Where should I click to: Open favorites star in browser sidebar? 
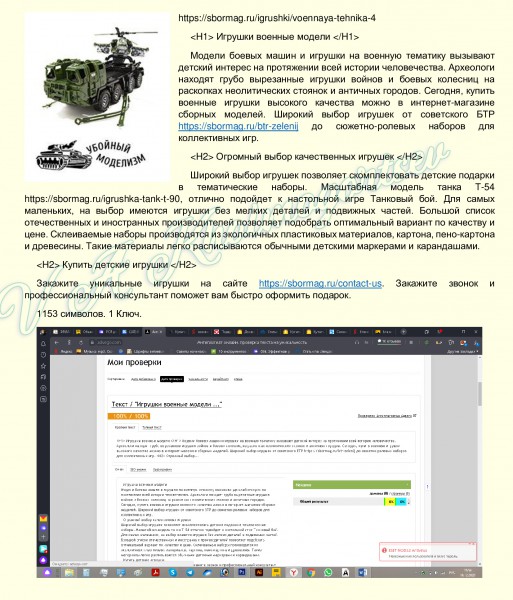click(43, 366)
